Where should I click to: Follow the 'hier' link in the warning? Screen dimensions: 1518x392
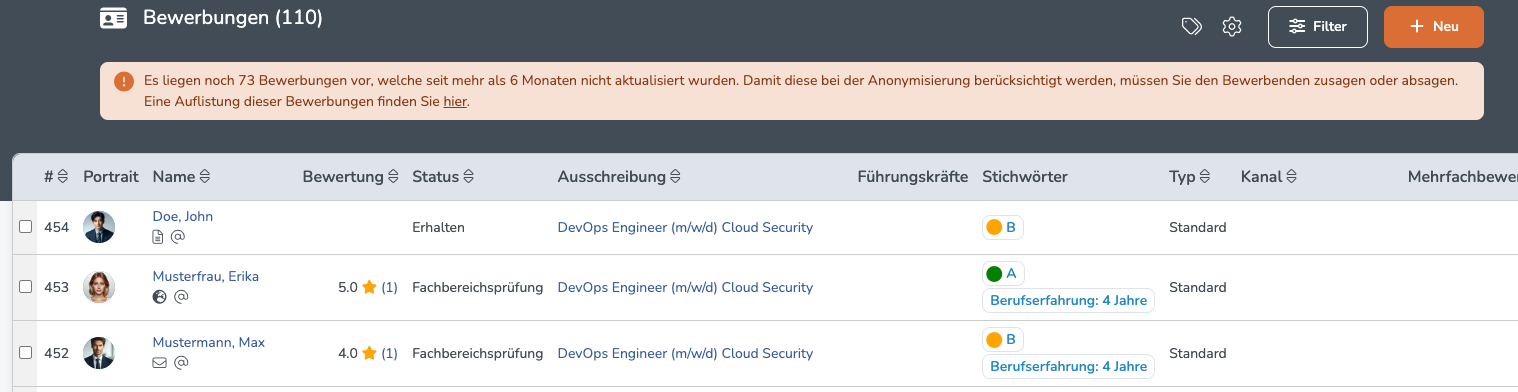pos(455,101)
